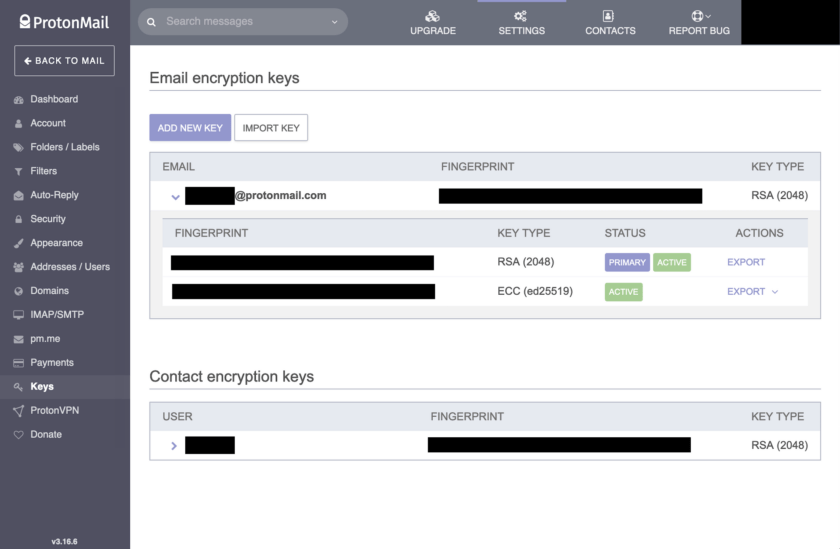Click the pm.me envelope icon

pyautogui.click(x=19, y=339)
